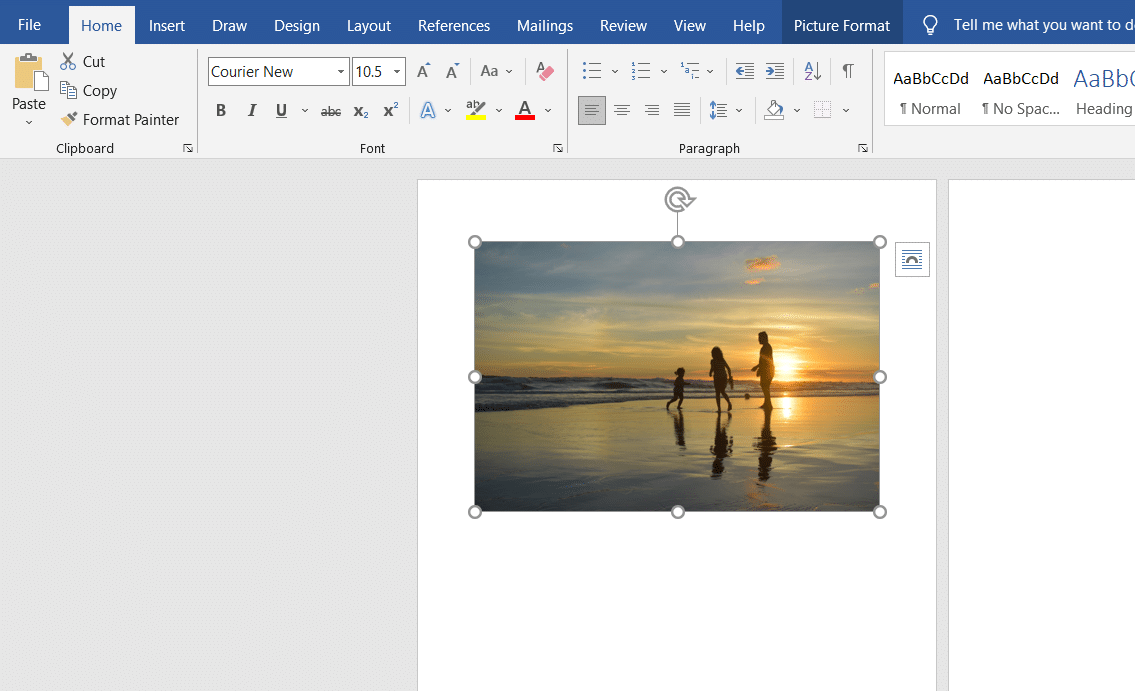The image size is (1135, 691).
Task: Apply the No Spacing style
Action: (1021, 93)
